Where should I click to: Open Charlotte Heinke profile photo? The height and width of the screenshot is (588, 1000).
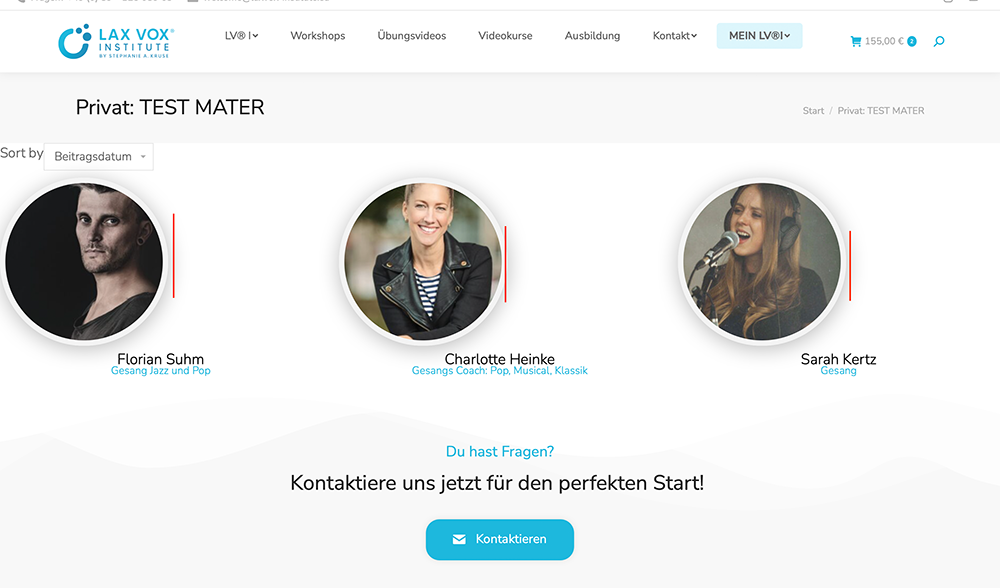[423, 261]
